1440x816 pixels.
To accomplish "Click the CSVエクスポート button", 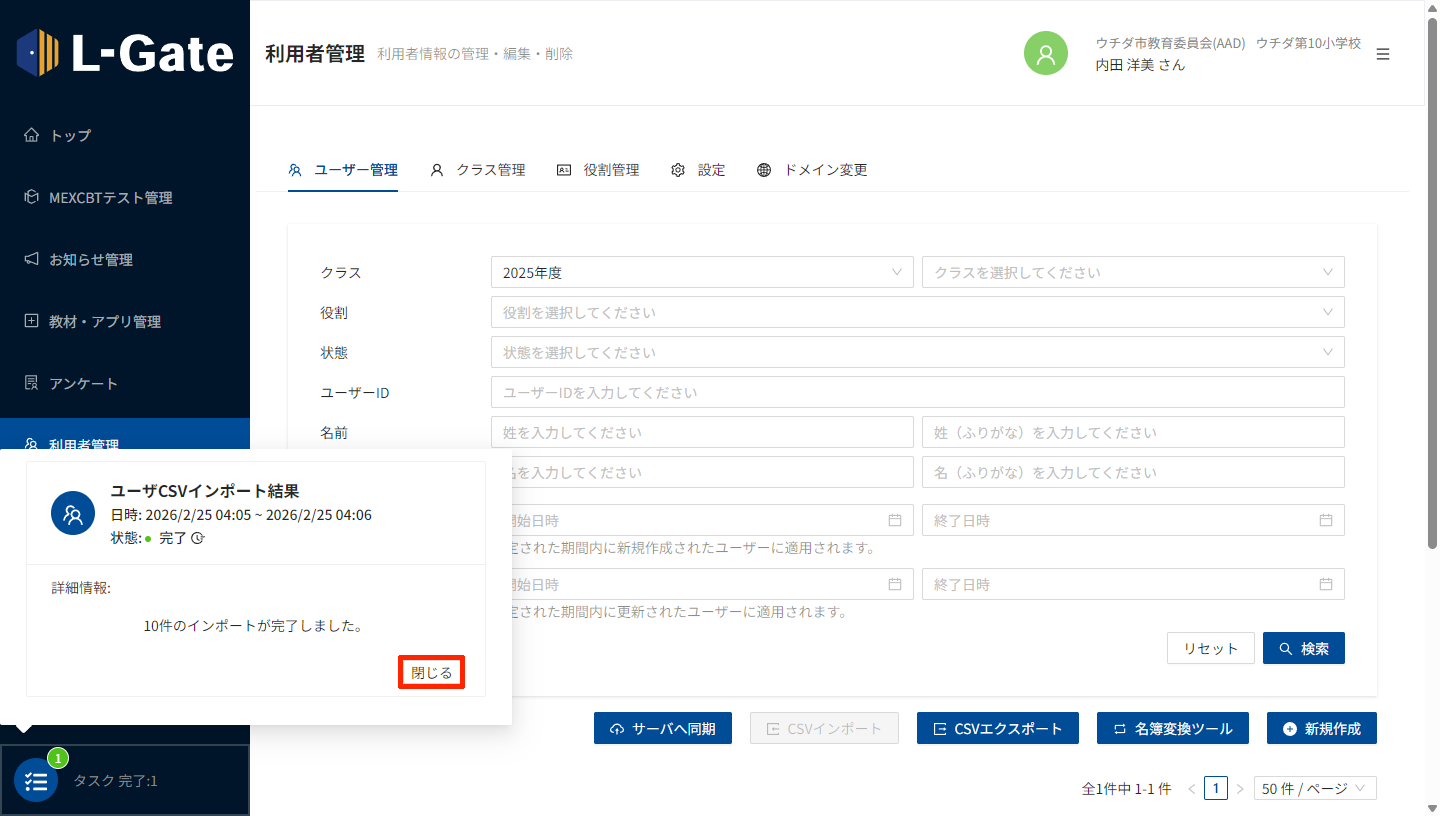I will click(x=997, y=728).
